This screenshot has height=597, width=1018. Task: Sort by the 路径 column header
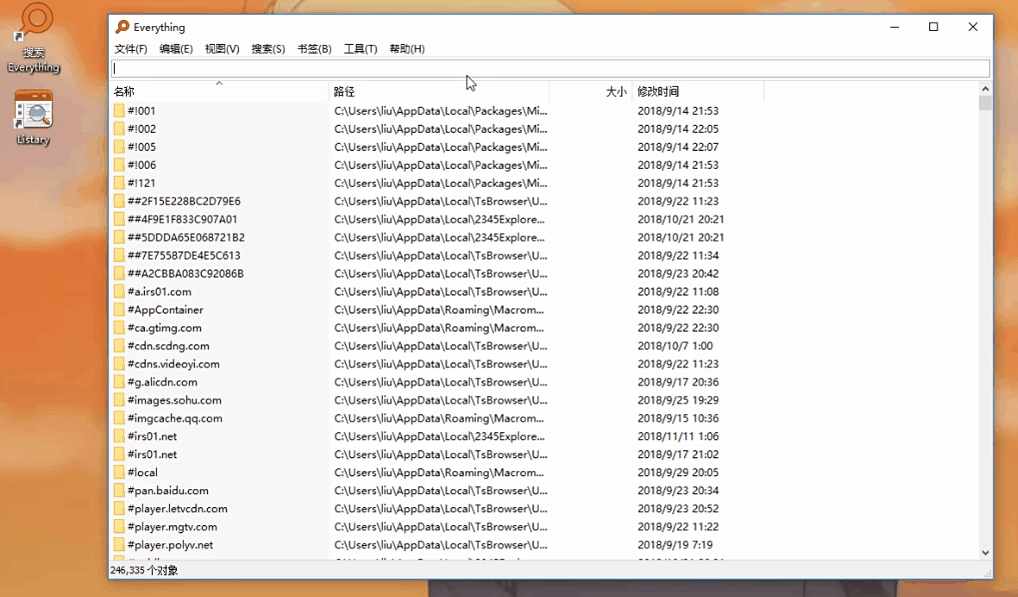(x=440, y=91)
